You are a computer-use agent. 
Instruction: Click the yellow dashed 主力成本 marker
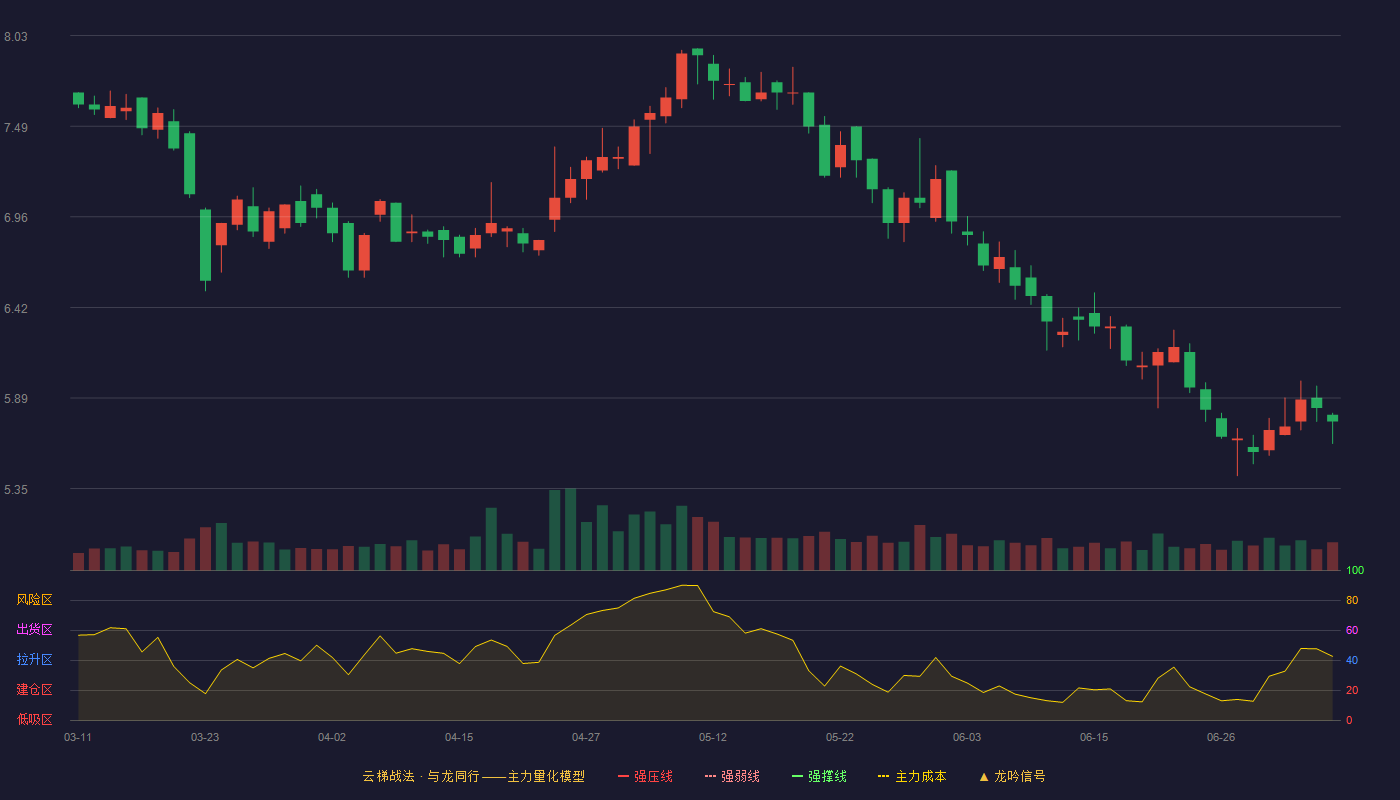tap(884, 776)
